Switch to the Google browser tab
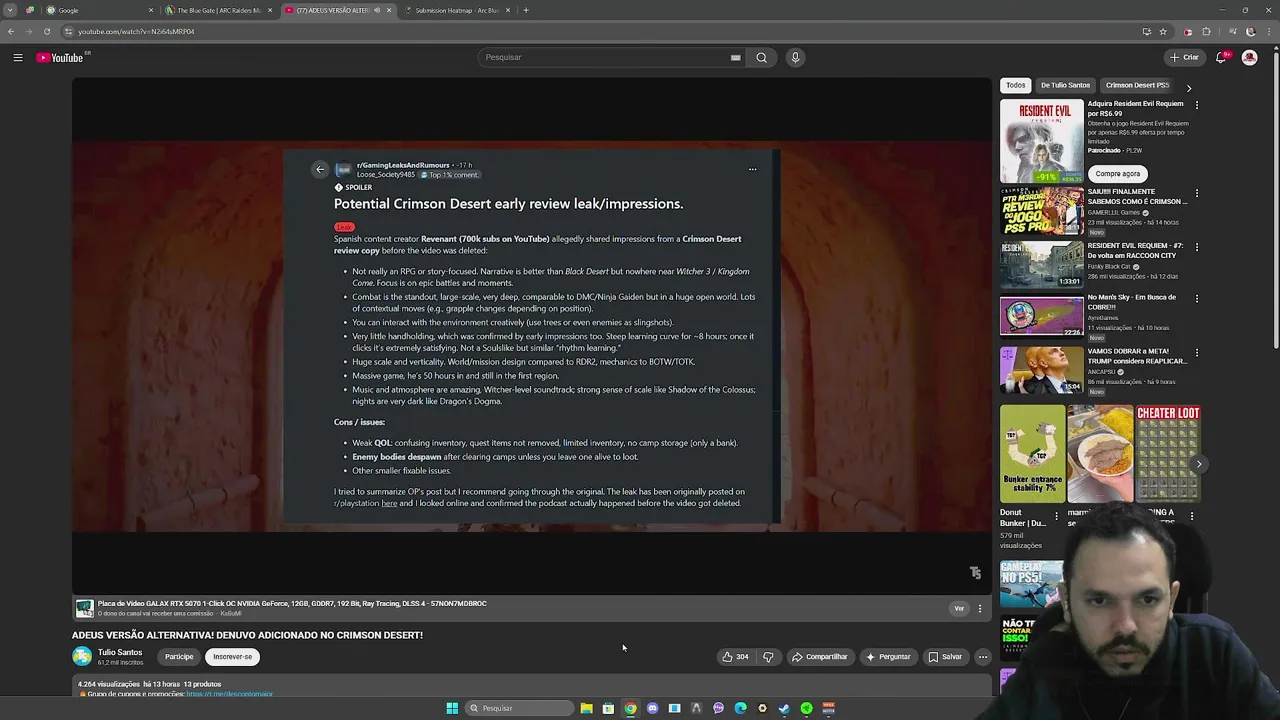This screenshot has width=1280, height=720. coord(100,10)
